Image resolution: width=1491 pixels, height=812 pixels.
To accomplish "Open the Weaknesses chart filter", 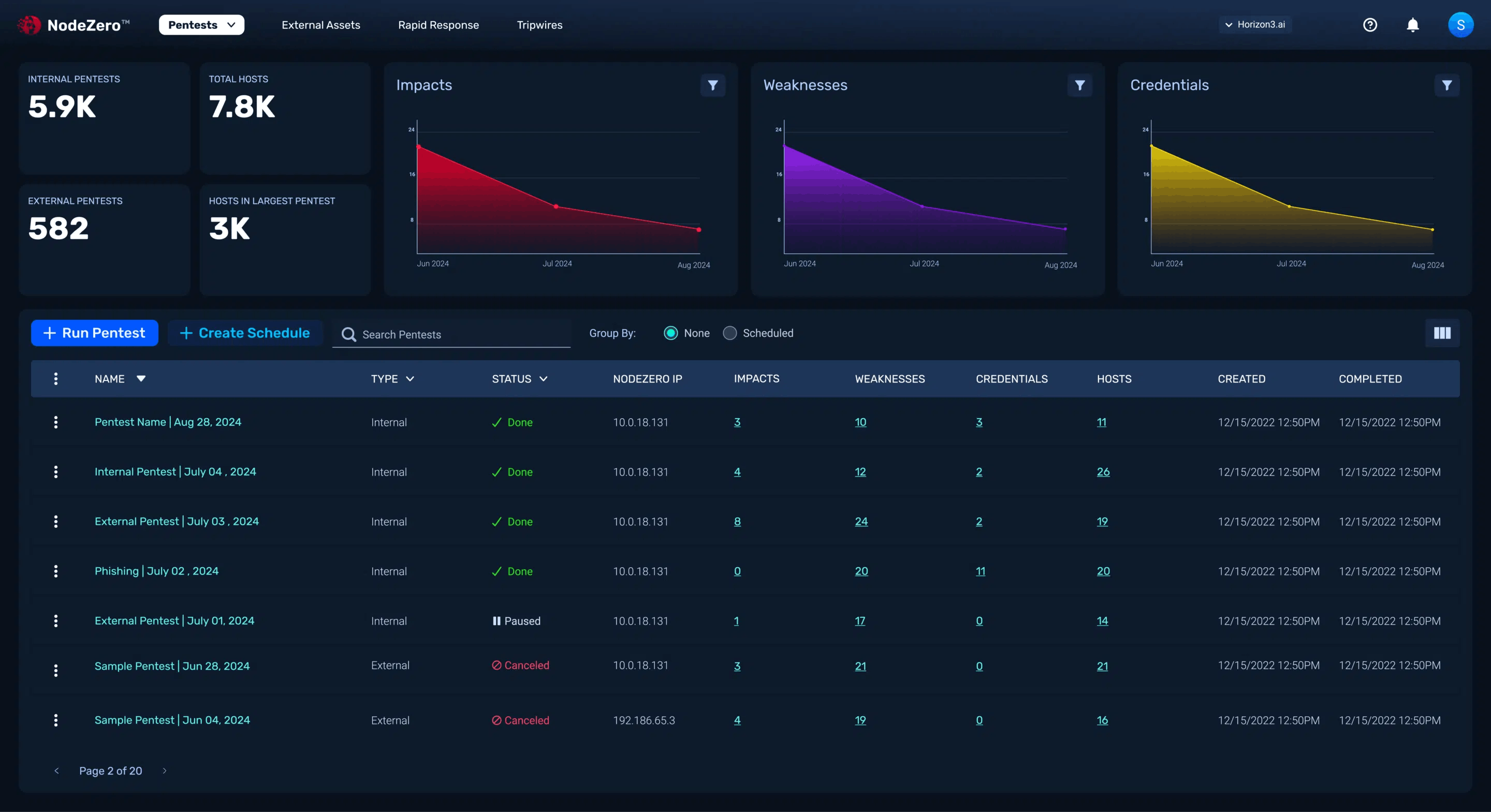I will coord(1079,85).
